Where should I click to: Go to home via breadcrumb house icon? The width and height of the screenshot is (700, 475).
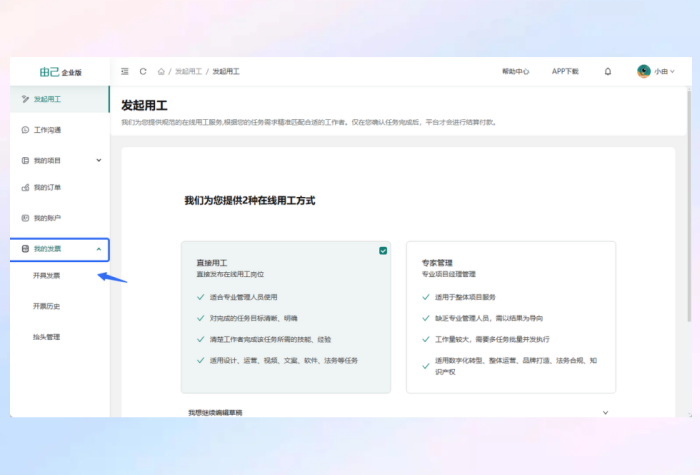click(161, 71)
